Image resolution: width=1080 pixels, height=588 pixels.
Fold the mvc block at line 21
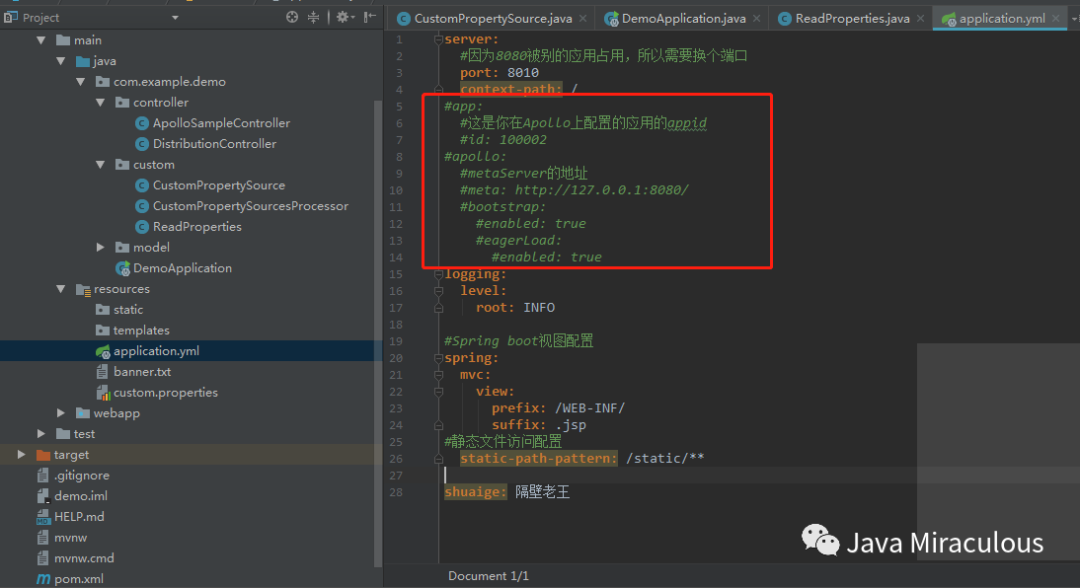[438, 375]
